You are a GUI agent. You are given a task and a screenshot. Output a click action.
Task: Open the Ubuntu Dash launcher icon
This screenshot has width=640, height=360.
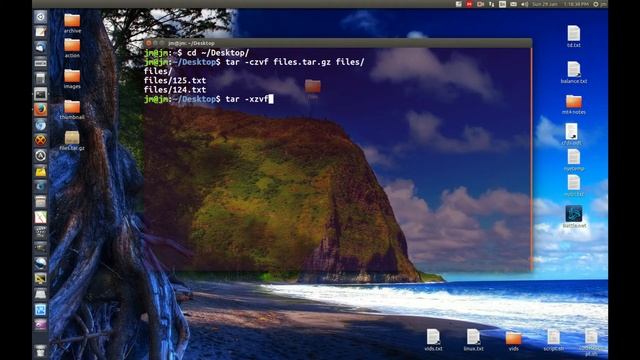(x=40, y=17)
